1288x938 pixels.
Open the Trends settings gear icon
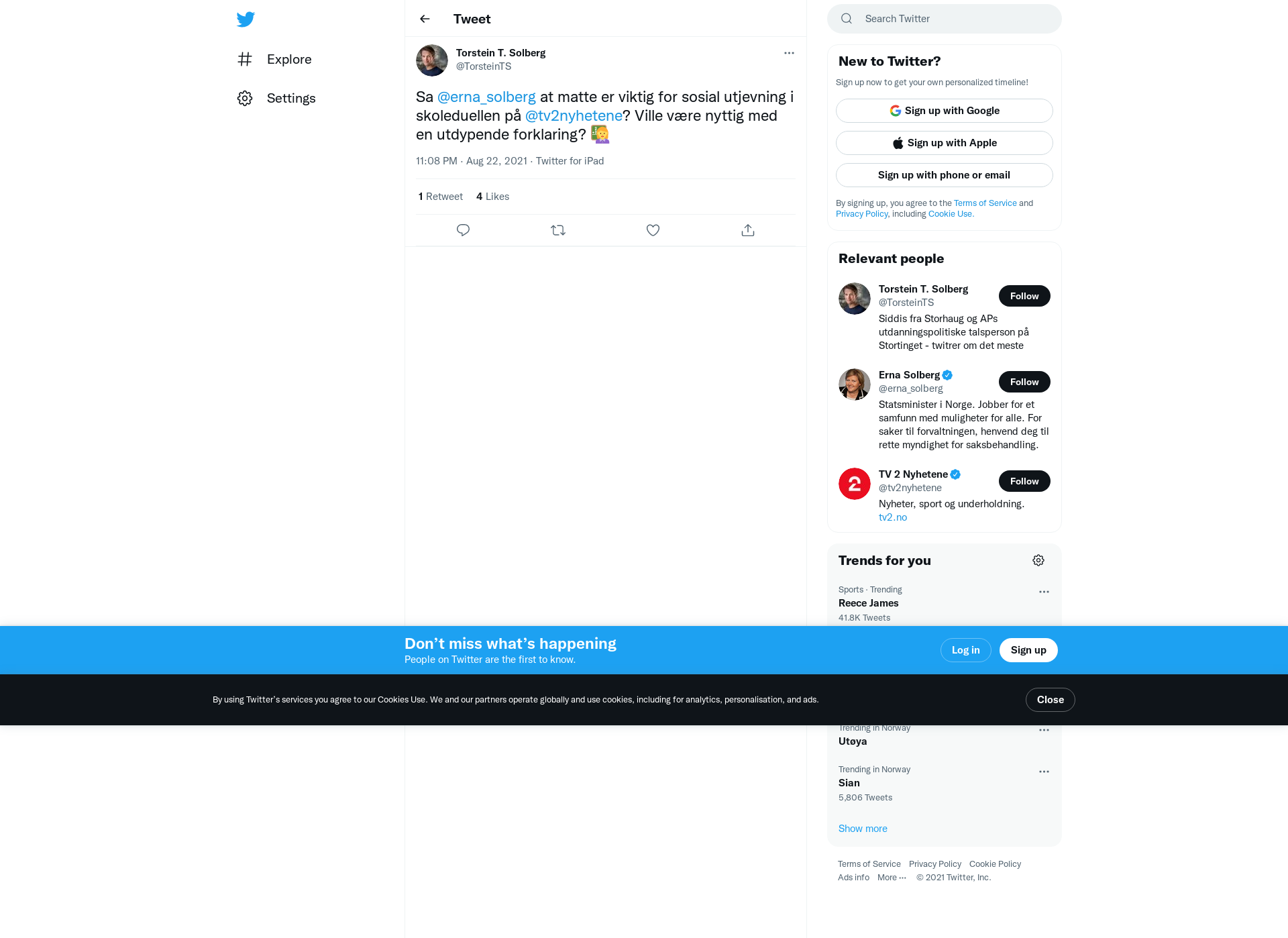click(x=1038, y=560)
